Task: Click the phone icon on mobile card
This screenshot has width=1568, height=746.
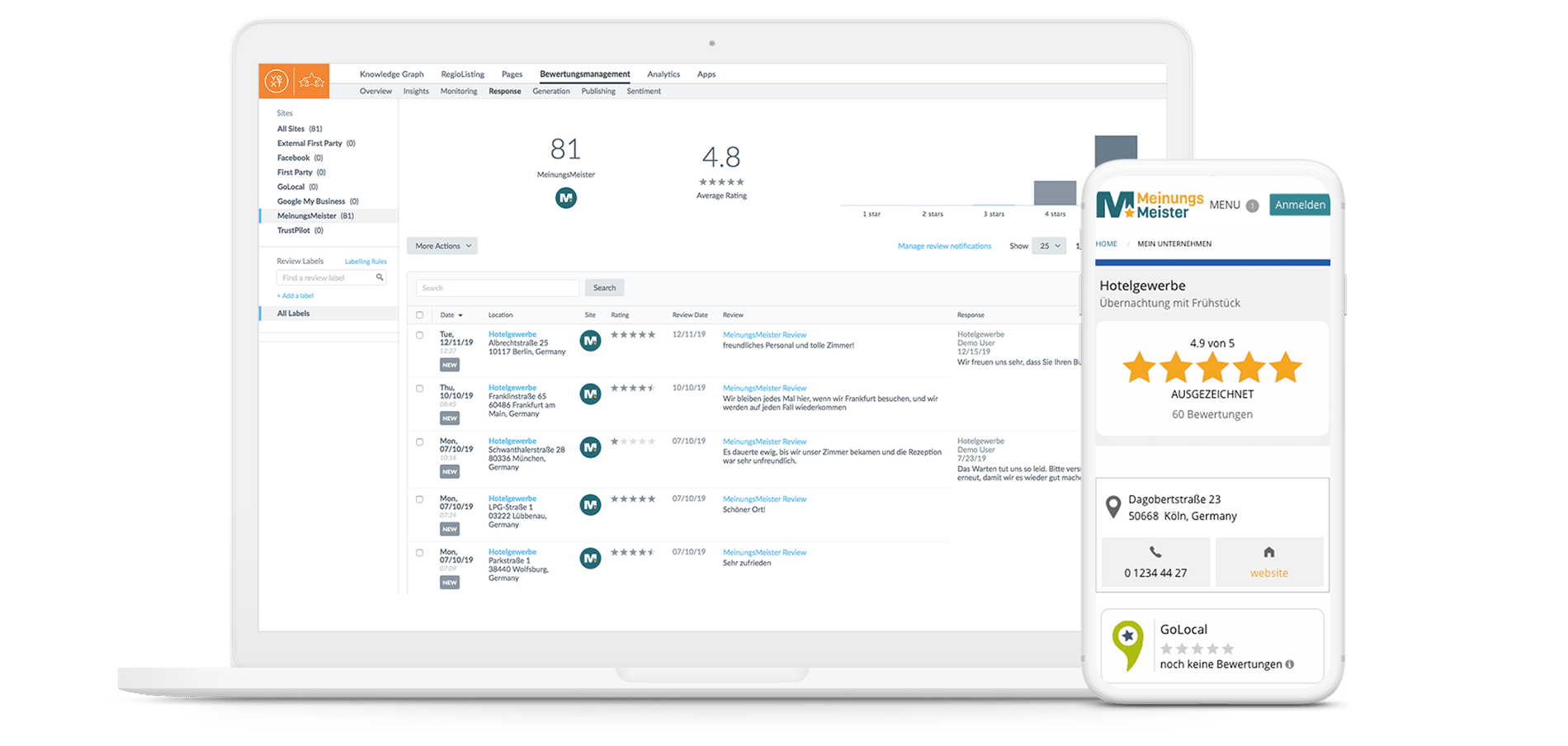Action: (1155, 552)
